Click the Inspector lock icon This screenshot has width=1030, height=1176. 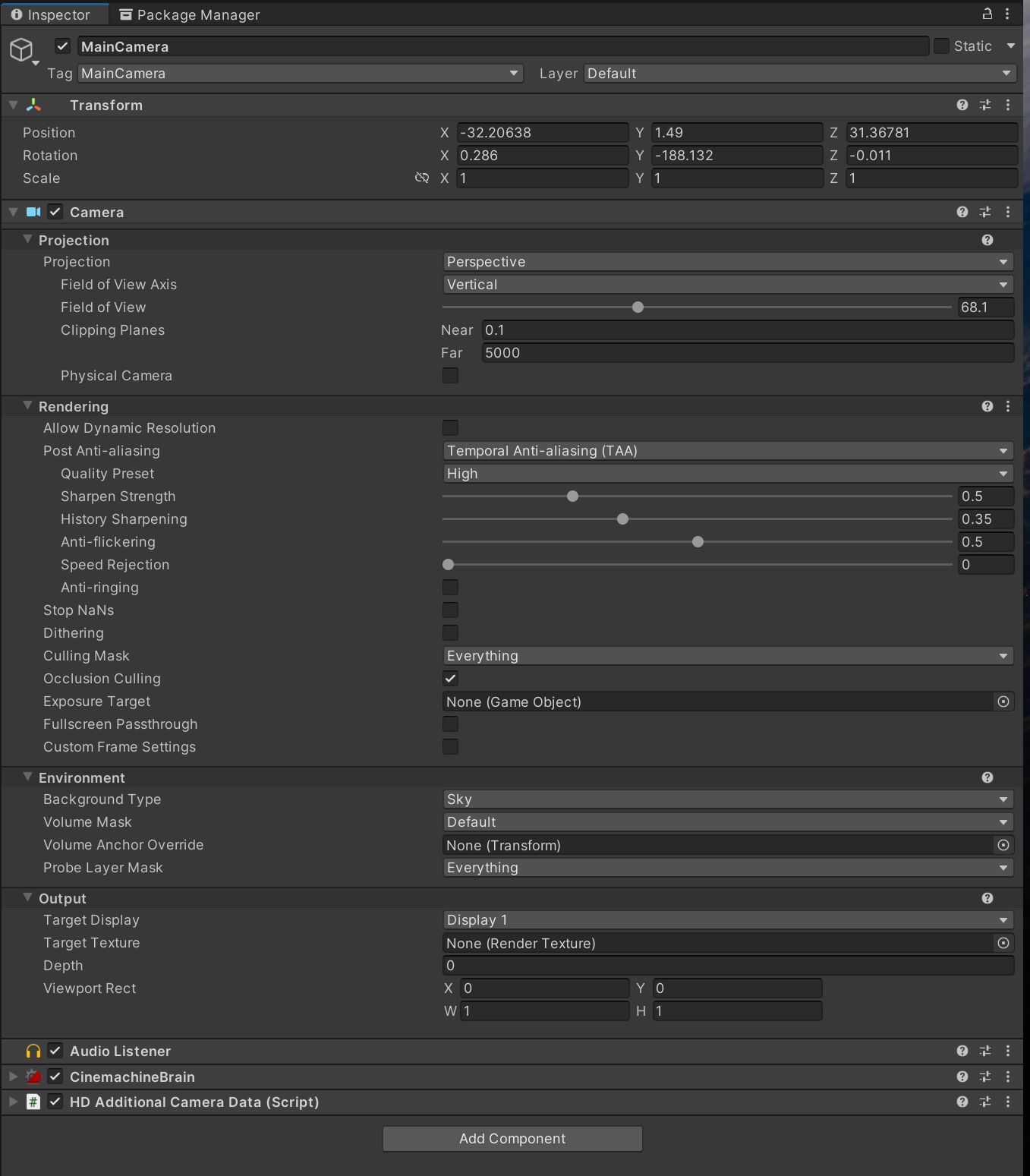(987, 14)
